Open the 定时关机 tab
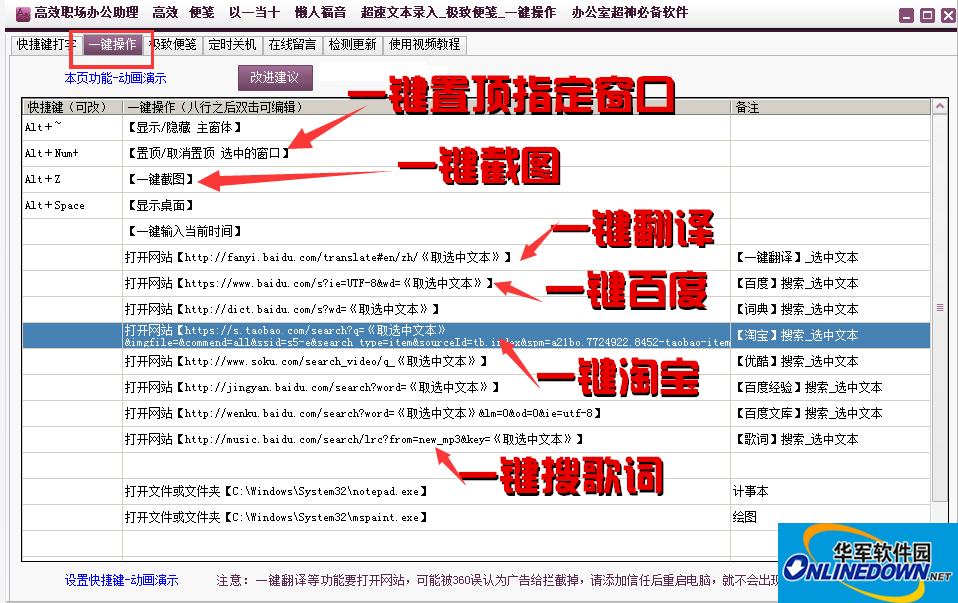The width and height of the screenshot is (958, 603). (232, 45)
